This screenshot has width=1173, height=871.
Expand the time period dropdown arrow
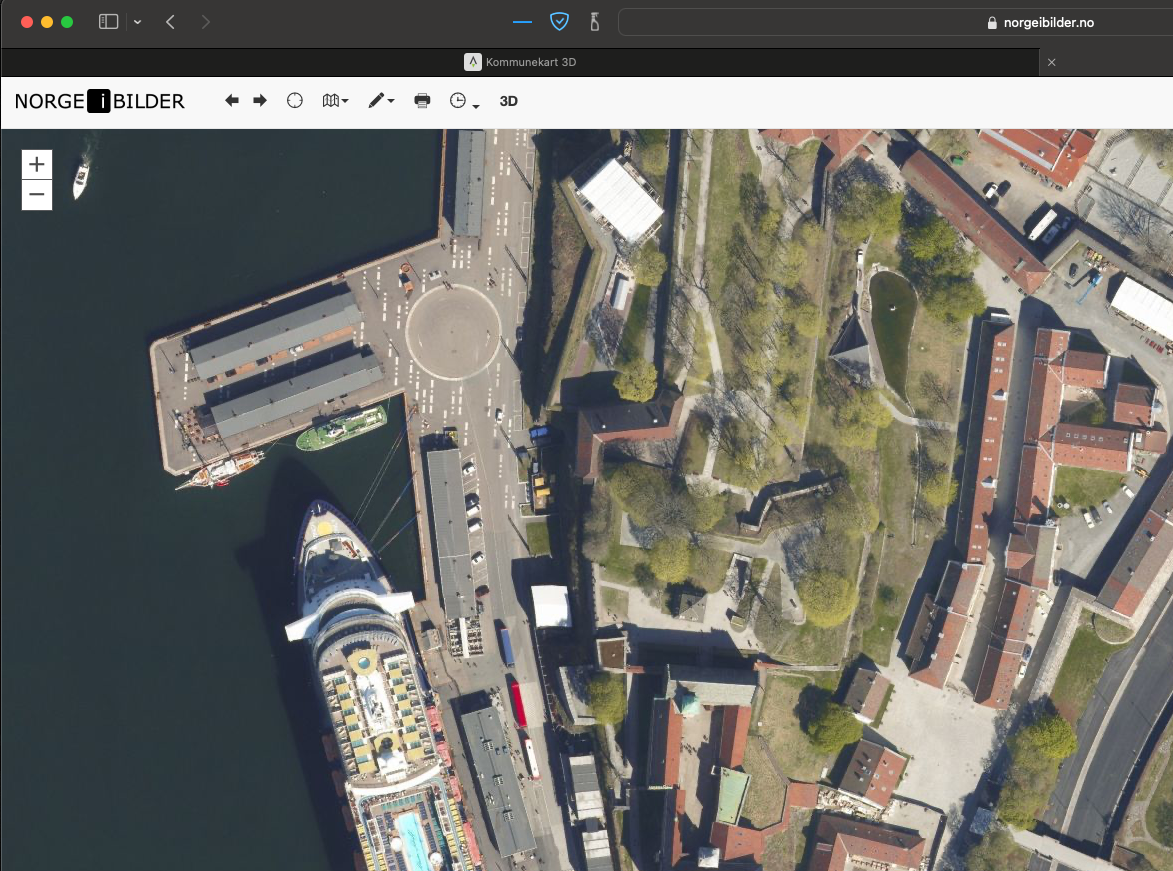click(476, 104)
